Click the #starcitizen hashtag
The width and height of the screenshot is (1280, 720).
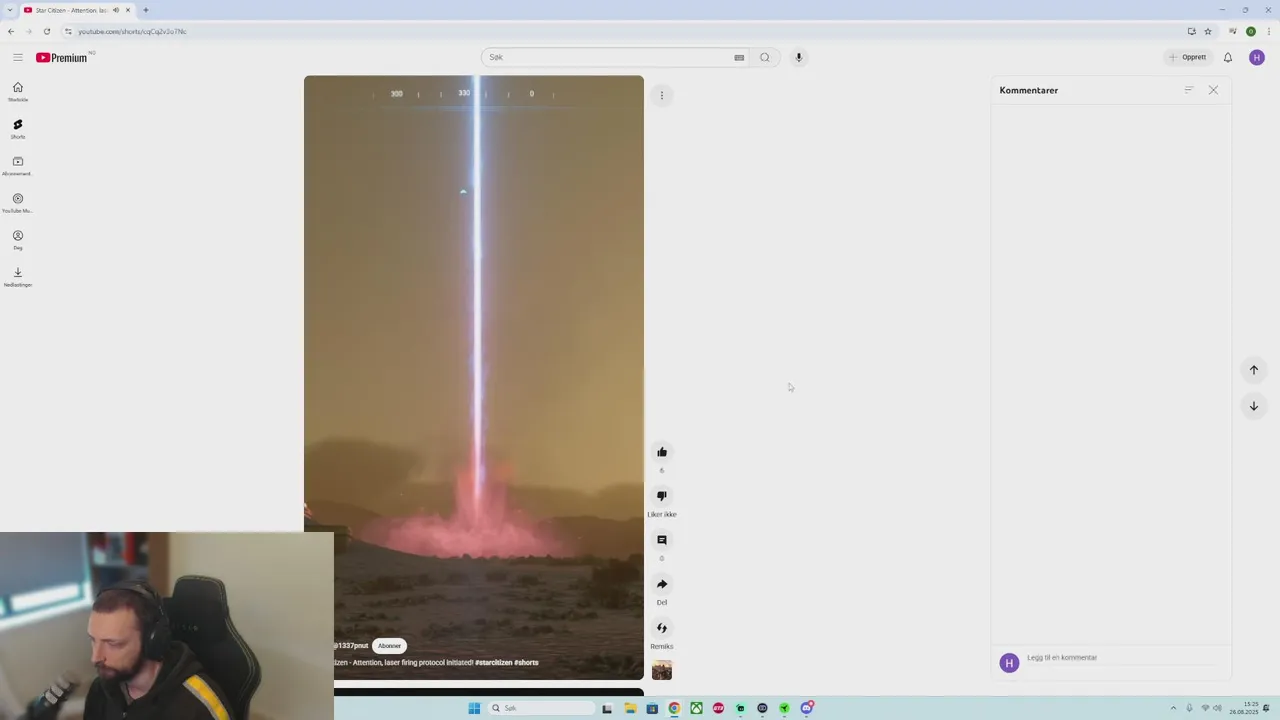click(x=493, y=662)
